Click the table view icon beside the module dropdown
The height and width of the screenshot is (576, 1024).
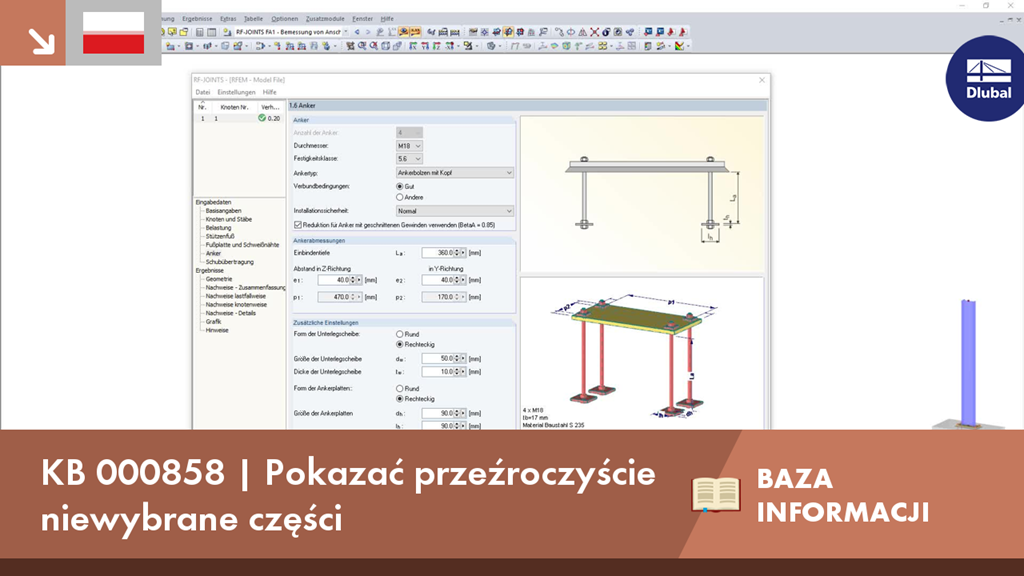pos(212,31)
